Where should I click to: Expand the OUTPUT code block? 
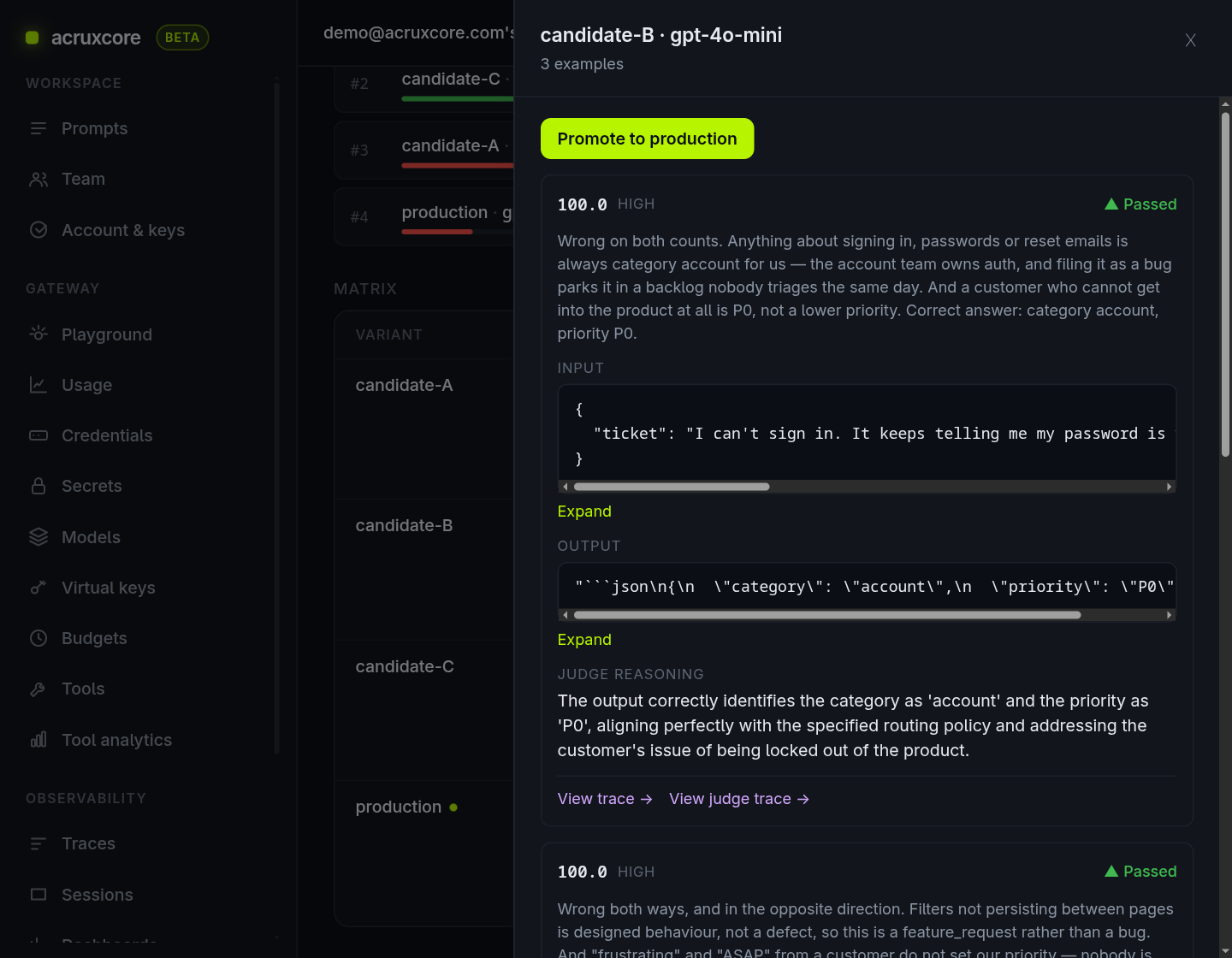coord(584,640)
